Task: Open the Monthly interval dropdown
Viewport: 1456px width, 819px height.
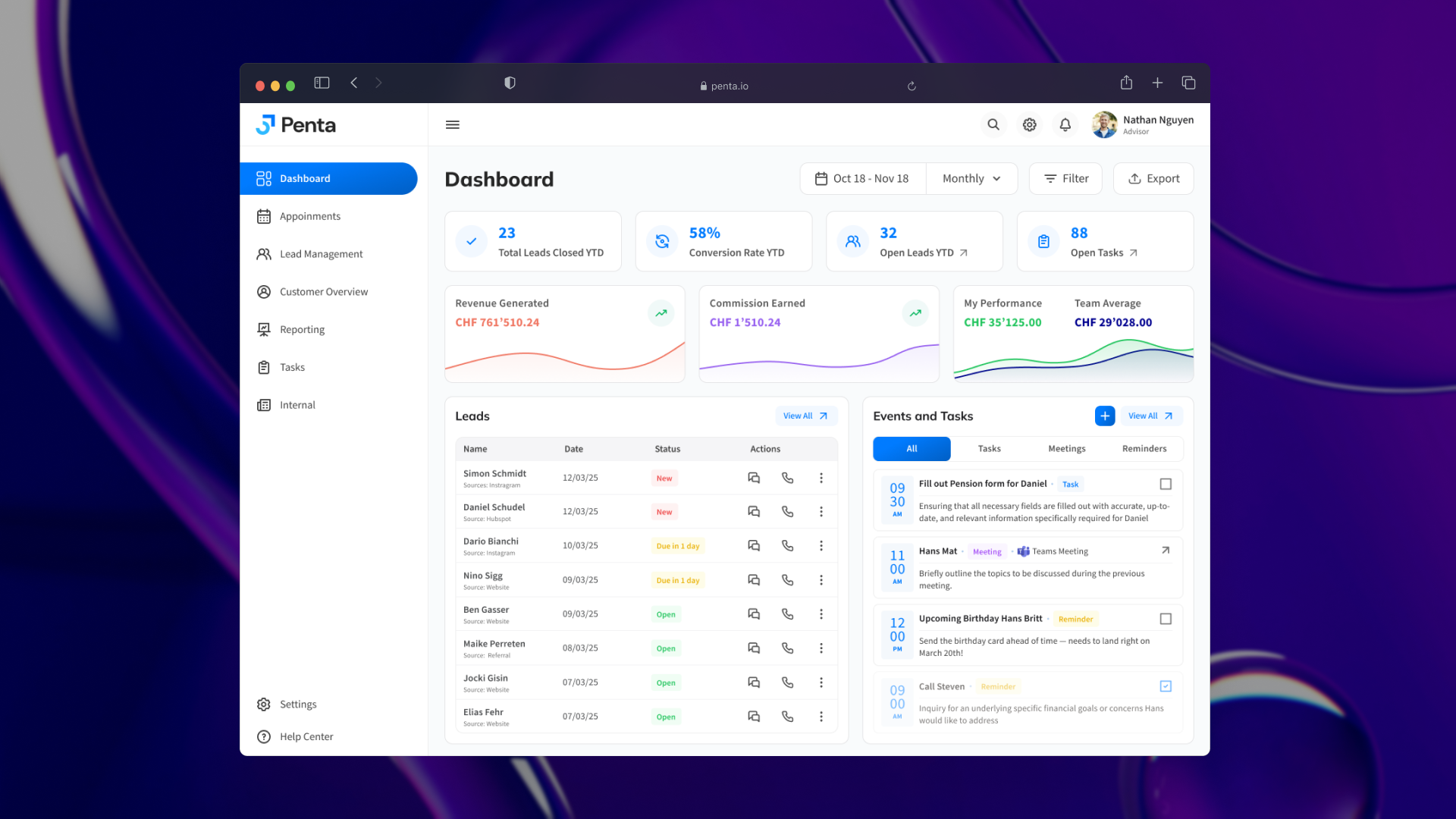Action: click(x=971, y=178)
